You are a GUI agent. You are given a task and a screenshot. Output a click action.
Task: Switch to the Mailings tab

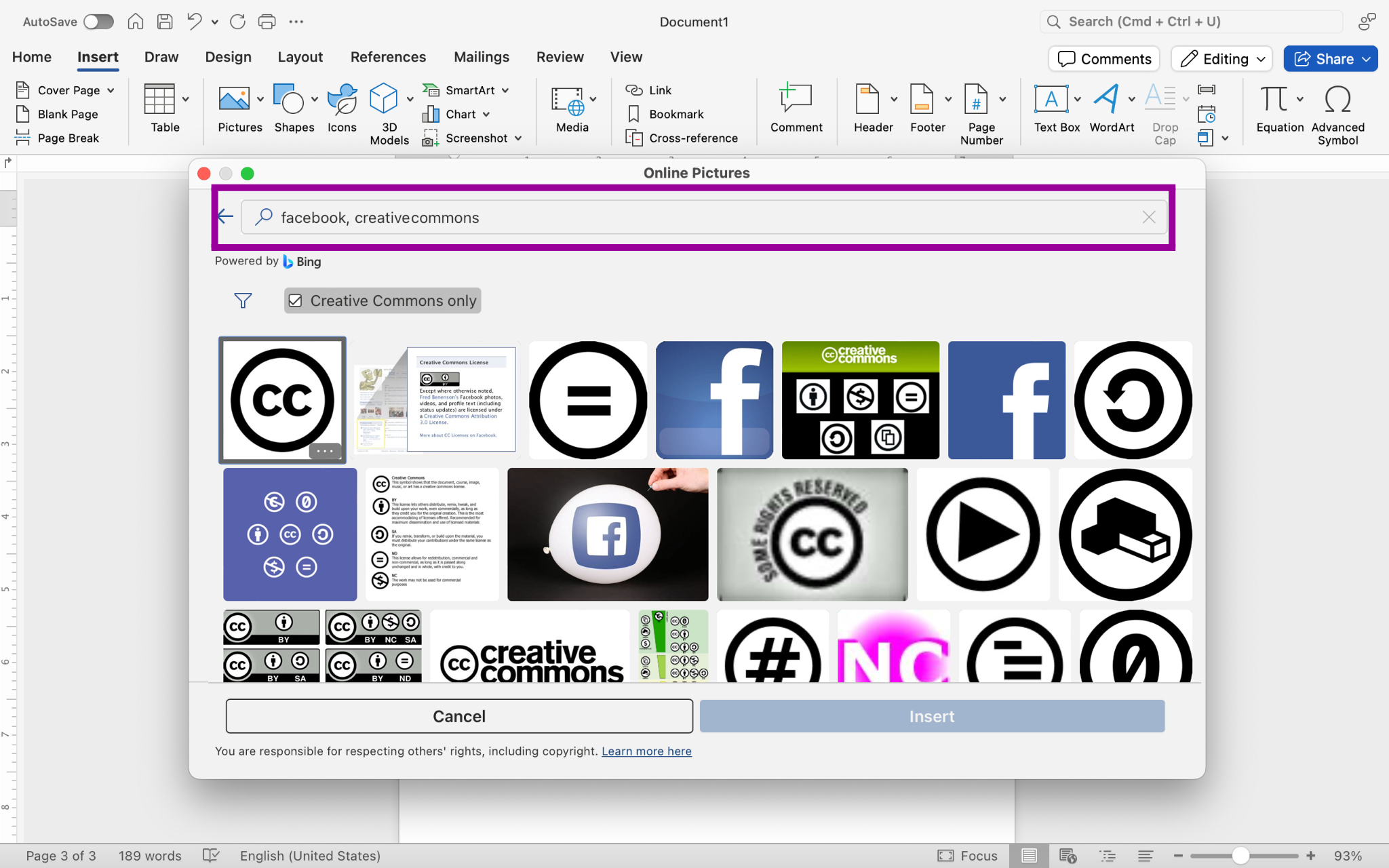click(482, 57)
